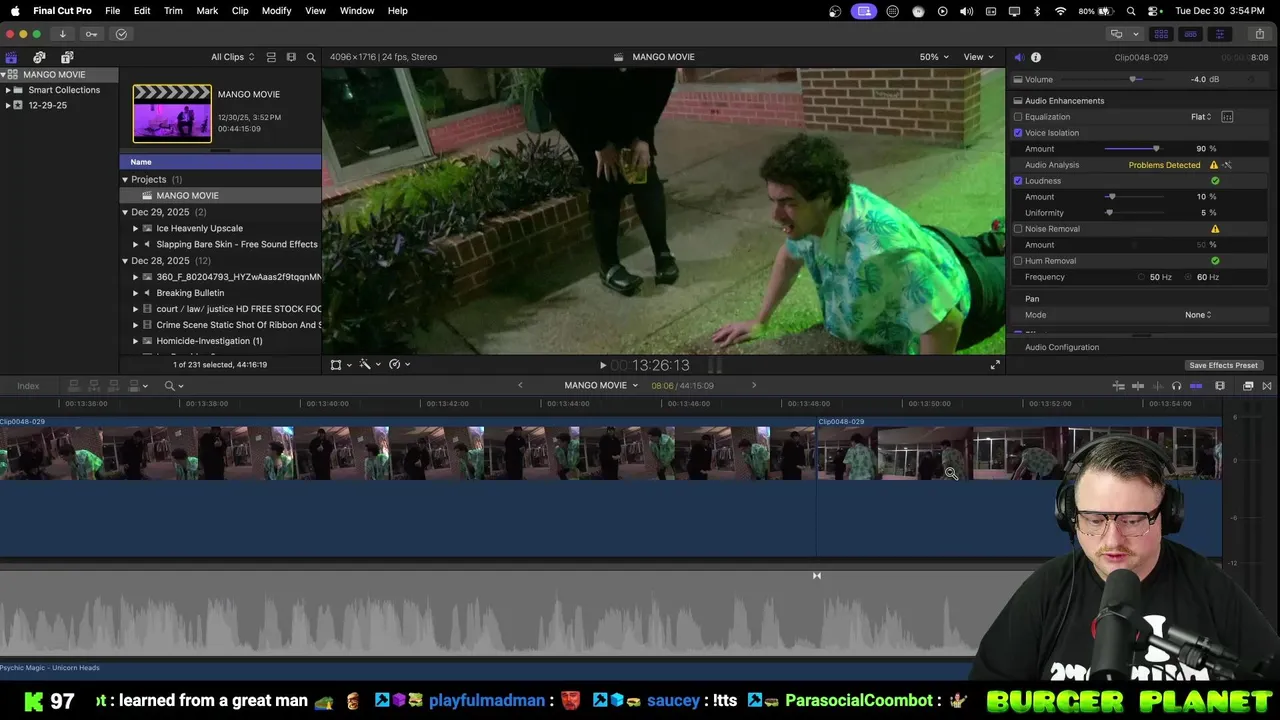Enable the Noise Removal checkbox
Image resolution: width=1280 pixels, height=720 pixels.
(1018, 229)
